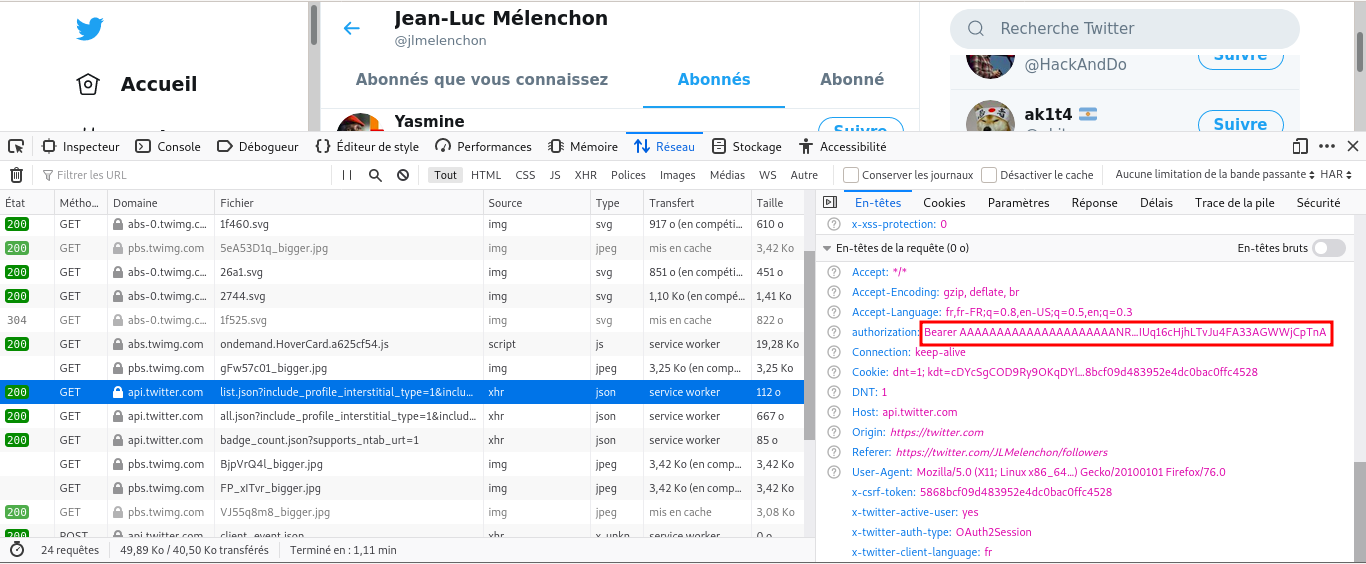Sort by the Transfert column header

(x=697, y=203)
